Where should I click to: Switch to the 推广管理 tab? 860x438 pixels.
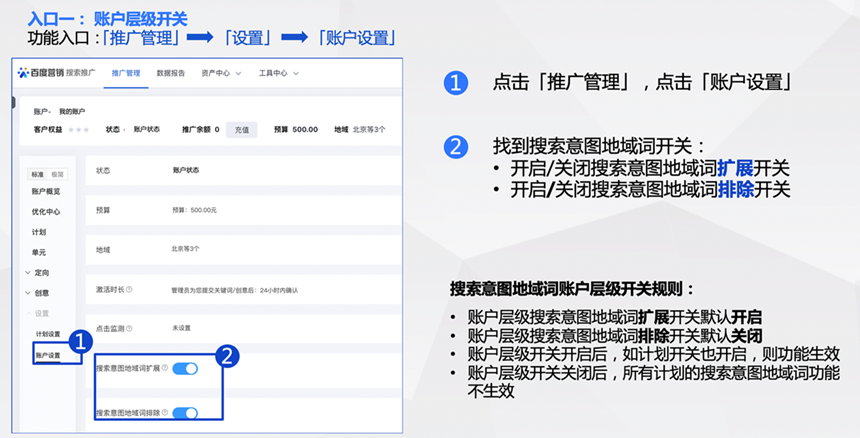[x=126, y=73]
